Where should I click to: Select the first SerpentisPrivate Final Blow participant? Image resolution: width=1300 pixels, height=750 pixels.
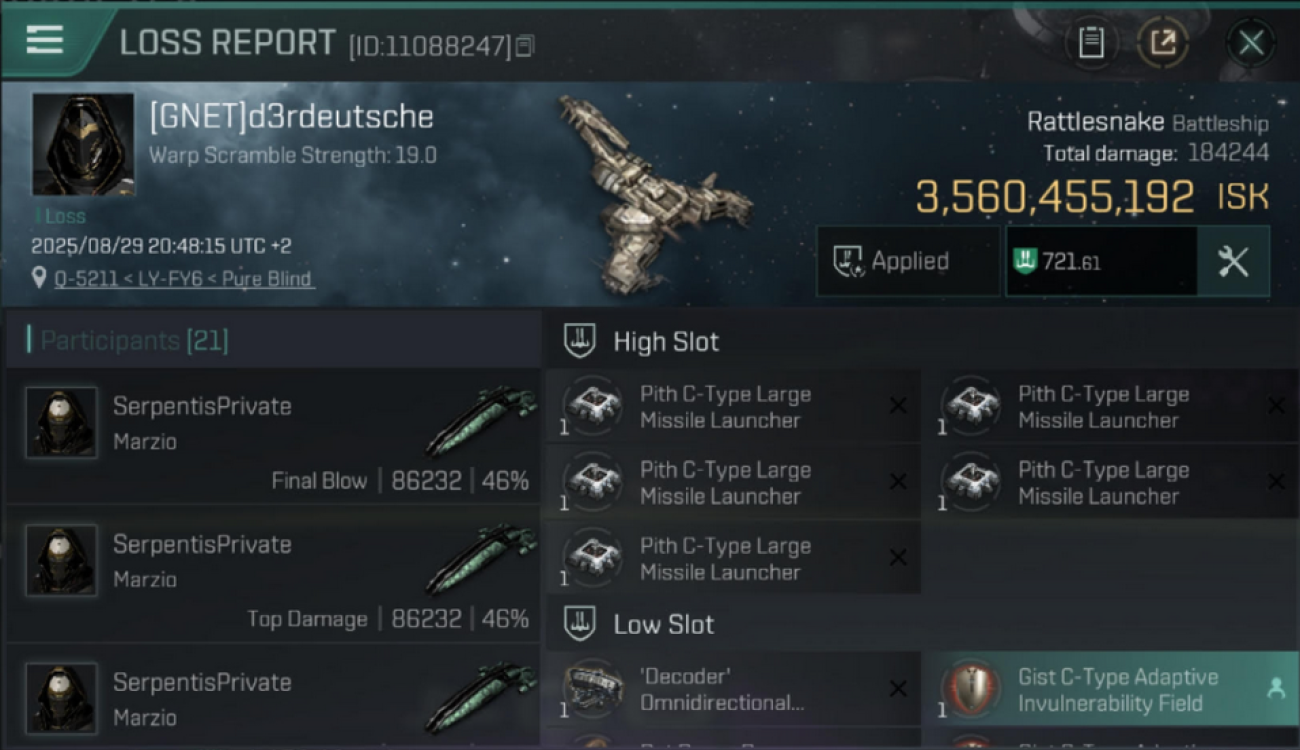click(x=273, y=436)
